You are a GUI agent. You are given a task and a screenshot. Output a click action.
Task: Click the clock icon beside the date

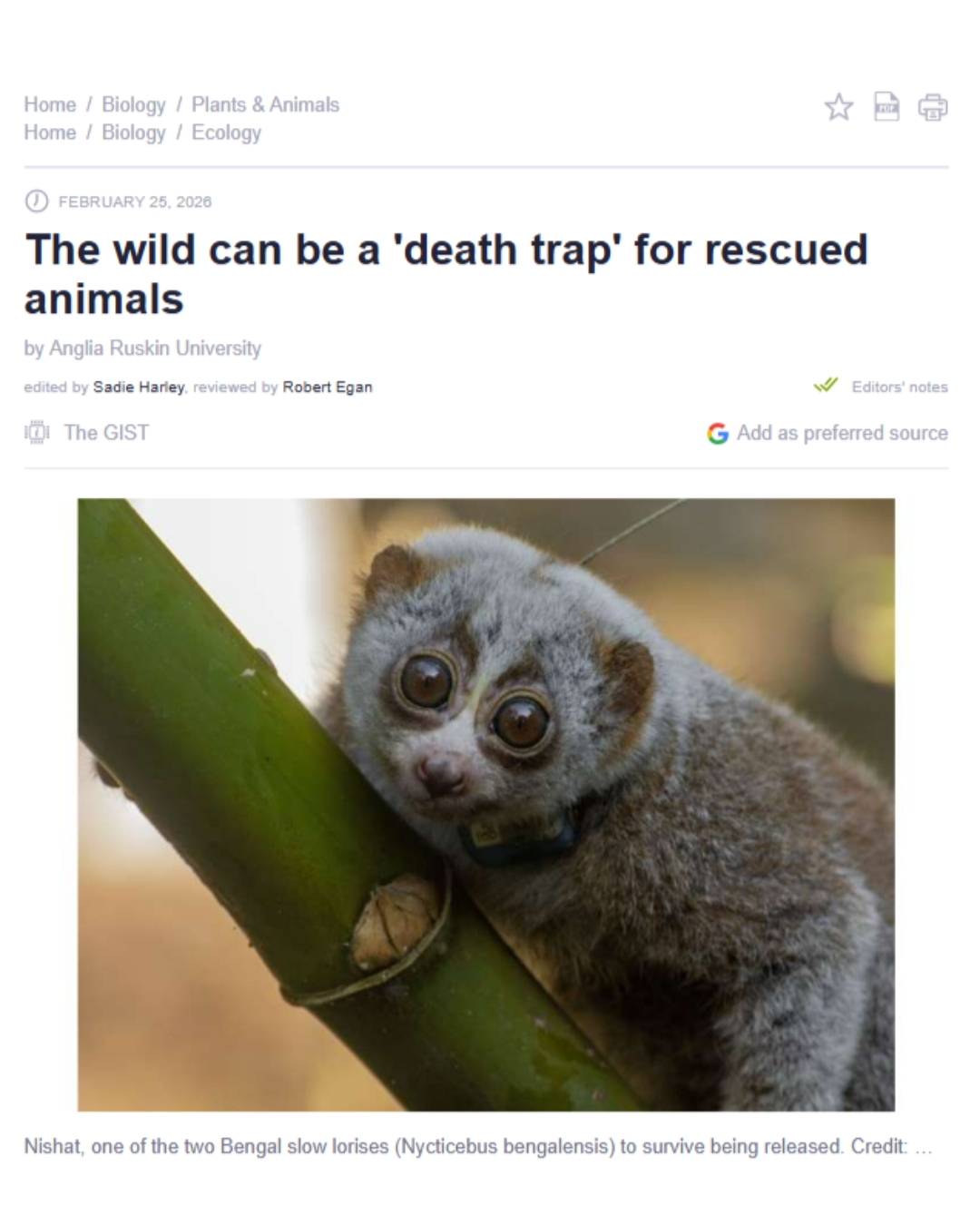point(36,201)
